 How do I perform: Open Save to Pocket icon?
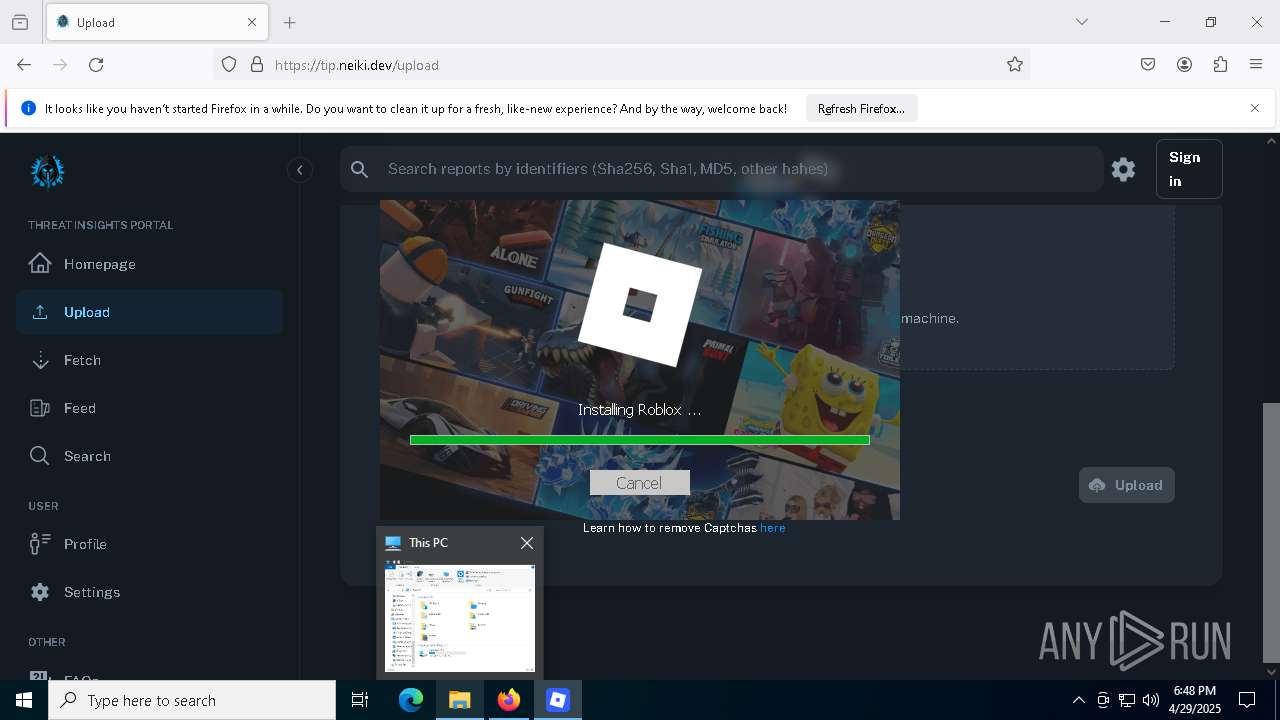(1148, 65)
